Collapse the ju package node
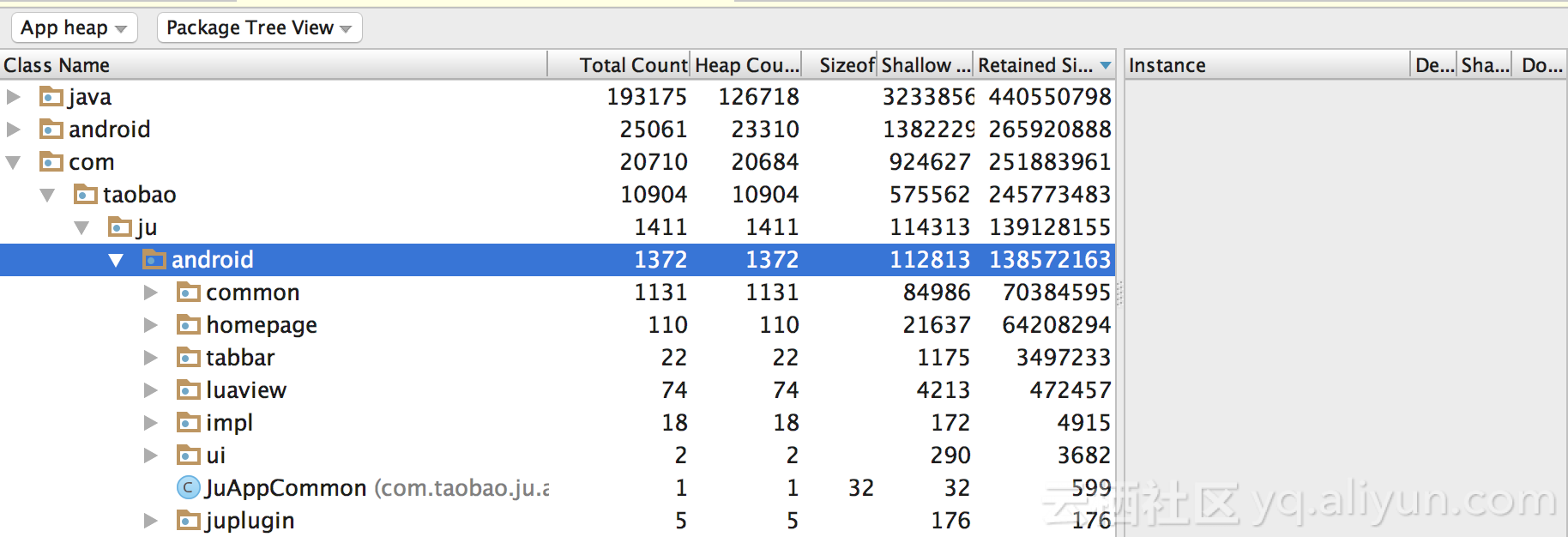The width and height of the screenshot is (1568, 537). click(81, 227)
